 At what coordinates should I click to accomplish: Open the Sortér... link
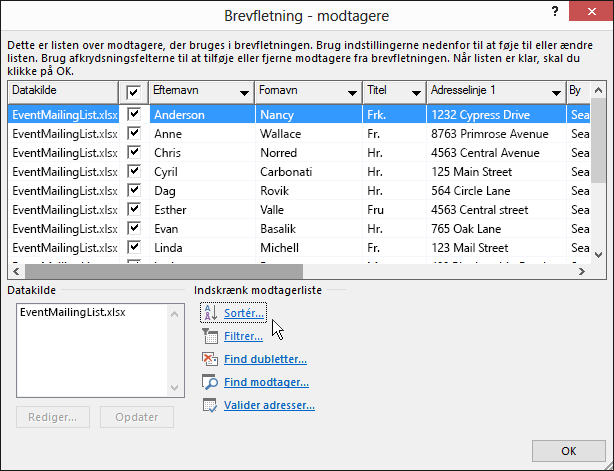244,313
